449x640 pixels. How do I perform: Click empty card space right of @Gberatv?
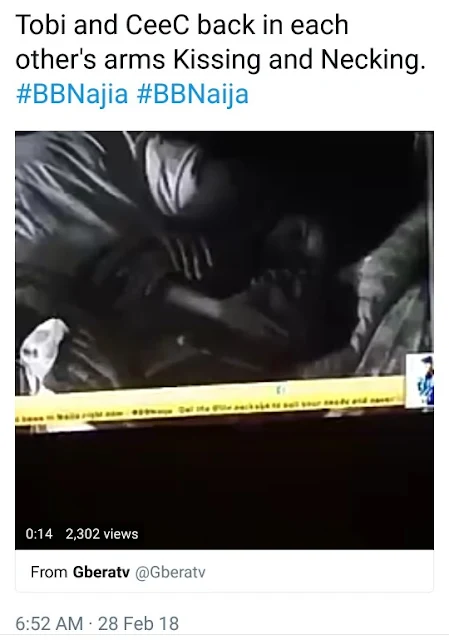pos(318,571)
